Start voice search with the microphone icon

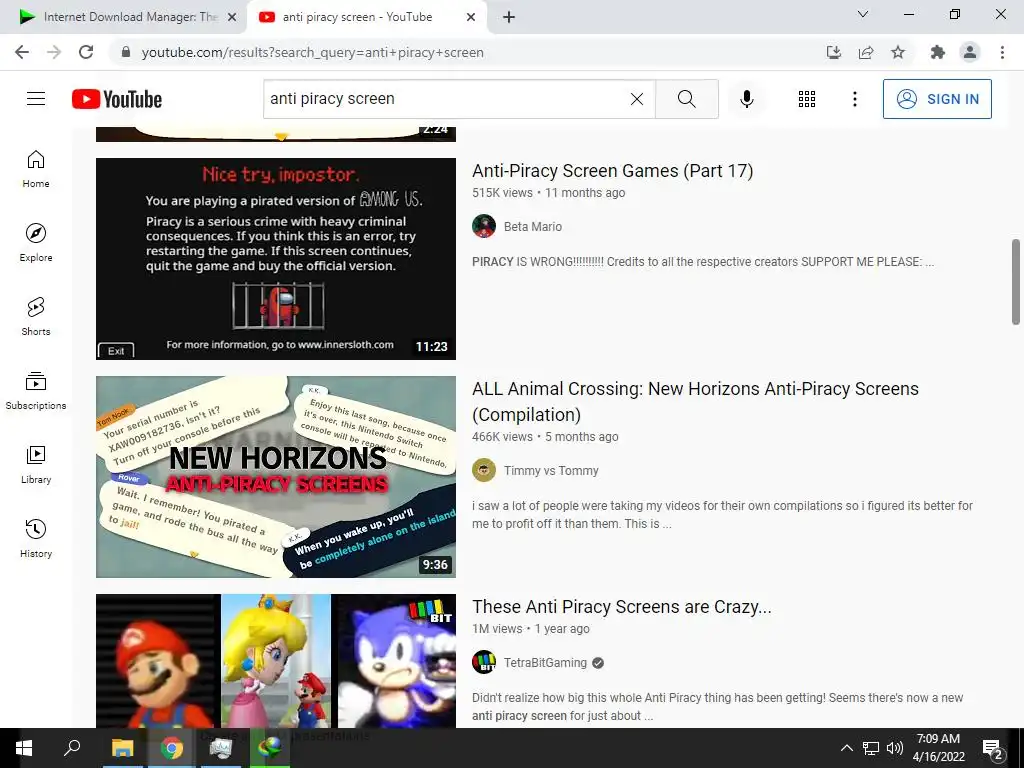point(746,99)
